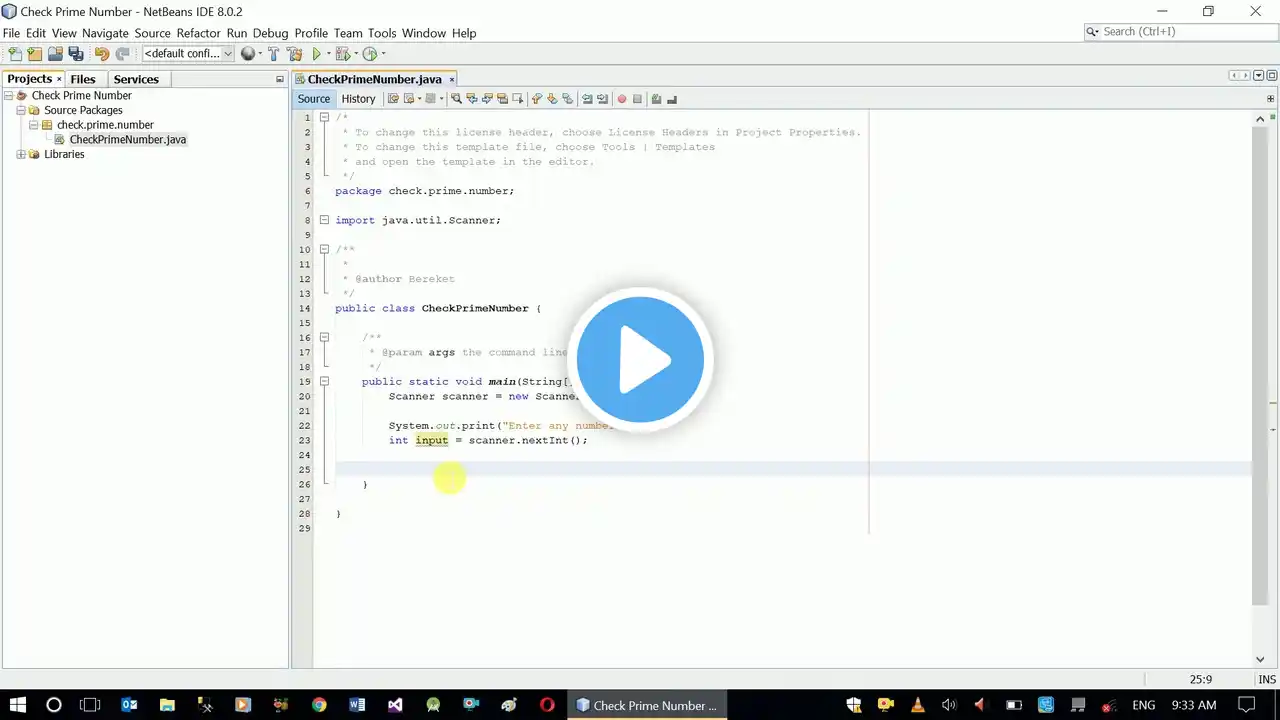Screen dimensions: 1280x720
Task: Click the Find Selection magnifier icon
Action: click(456, 99)
